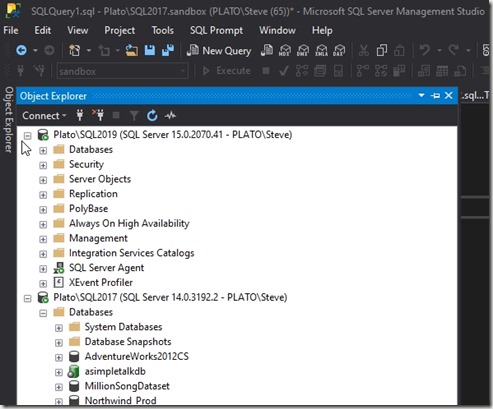Click the Results to Grid icon
Image resolution: width=493 pixels, height=409 pixels.
[x=442, y=71]
